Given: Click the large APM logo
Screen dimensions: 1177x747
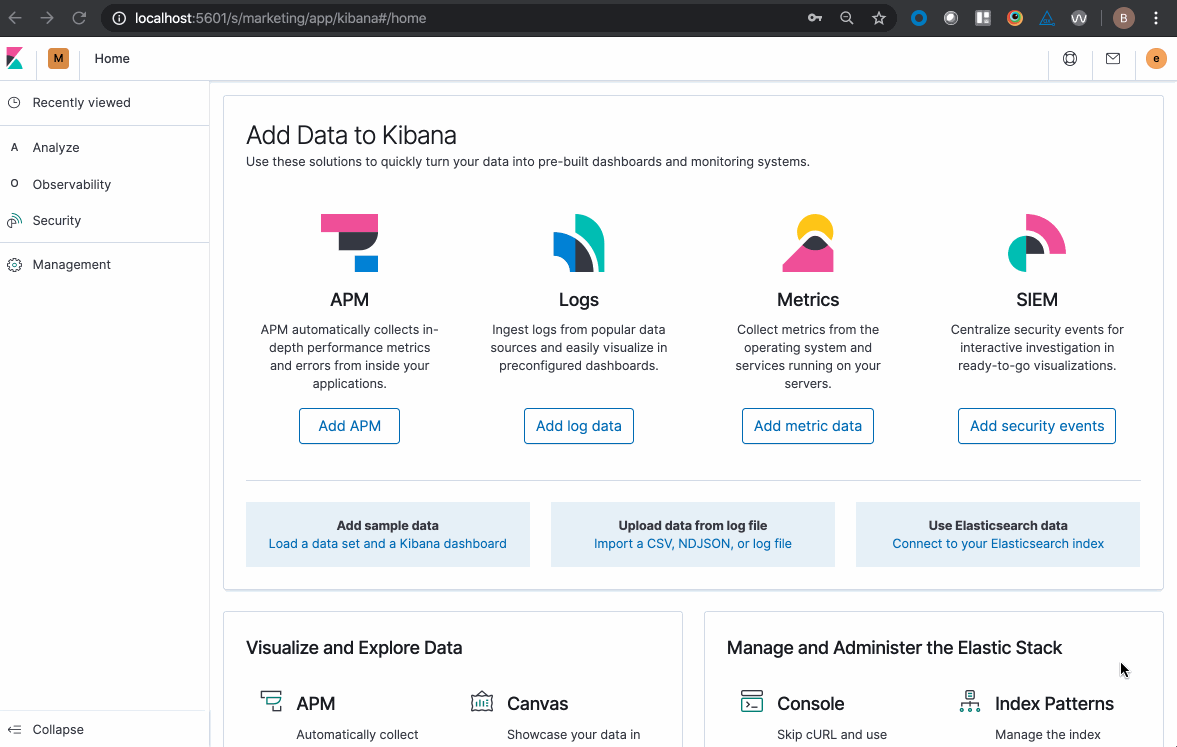Looking at the screenshot, I should pos(349,242).
